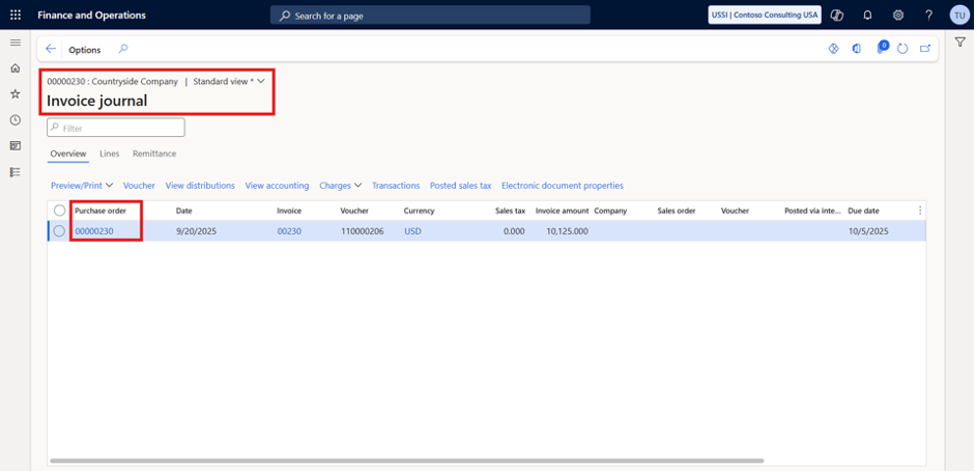977x472 pixels.
Task: Expand the Preview/Print menu
Action: click(82, 186)
